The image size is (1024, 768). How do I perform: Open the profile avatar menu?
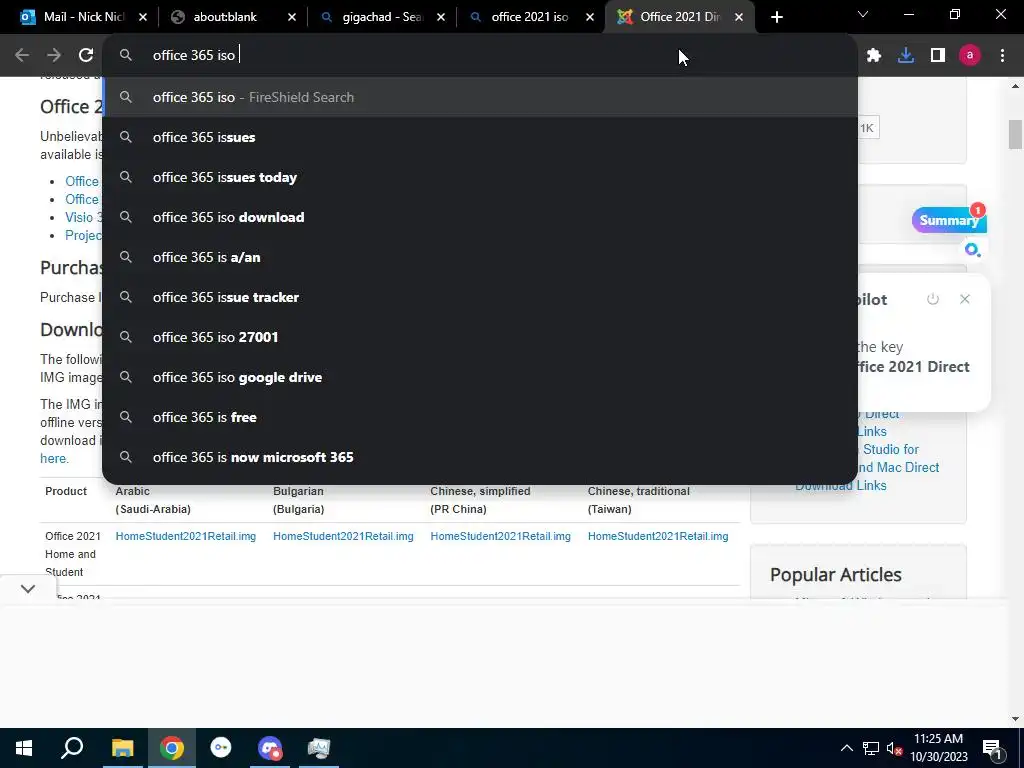[x=970, y=56]
